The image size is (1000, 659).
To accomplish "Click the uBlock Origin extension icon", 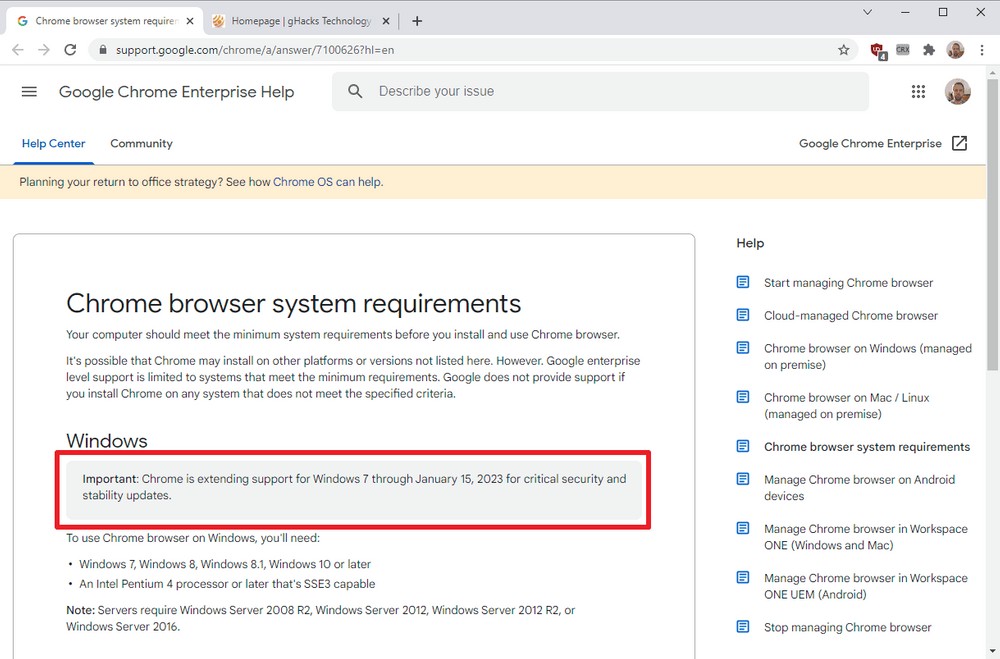I will point(877,50).
